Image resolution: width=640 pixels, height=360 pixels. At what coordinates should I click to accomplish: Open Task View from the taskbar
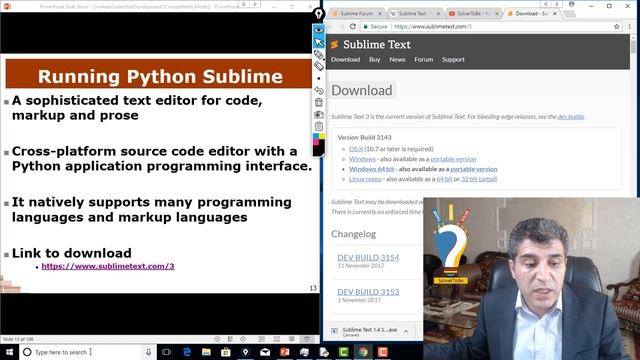[x=166, y=352]
